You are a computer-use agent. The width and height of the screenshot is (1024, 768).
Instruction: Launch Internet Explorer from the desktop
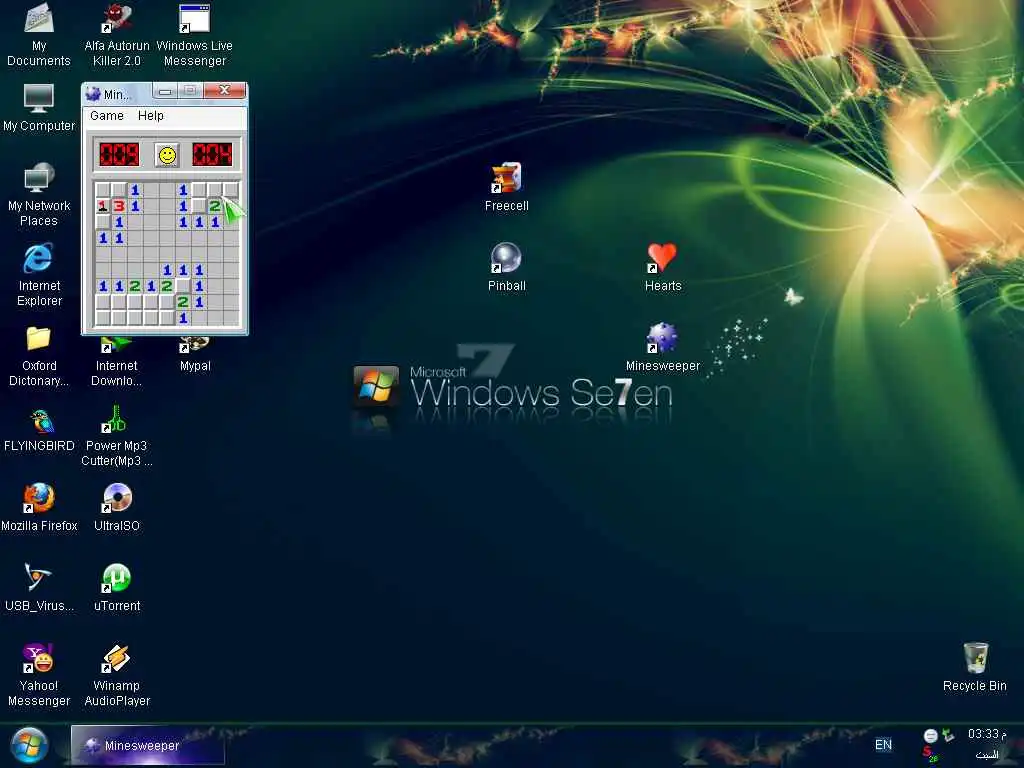[39, 274]
